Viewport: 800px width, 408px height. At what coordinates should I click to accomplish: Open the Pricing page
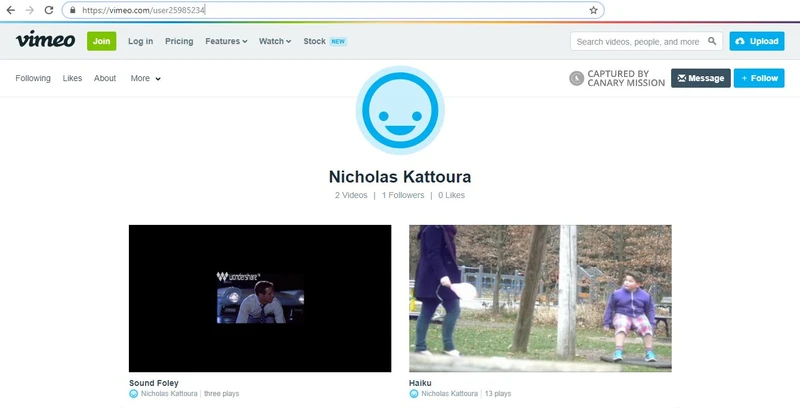(x=179, y=41)
